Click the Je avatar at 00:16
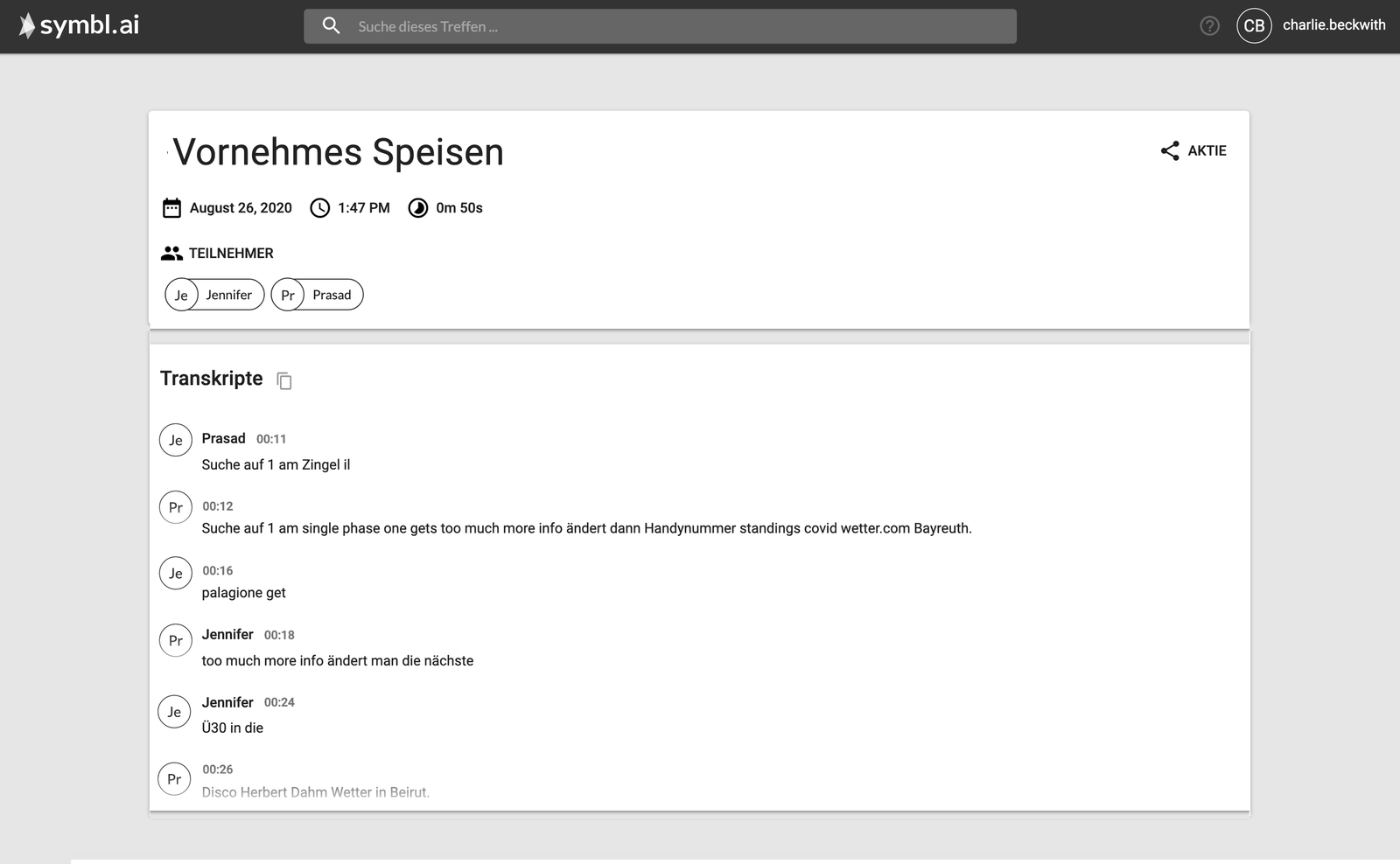Viewport: 1400px width, 864px height. point(175,574)
